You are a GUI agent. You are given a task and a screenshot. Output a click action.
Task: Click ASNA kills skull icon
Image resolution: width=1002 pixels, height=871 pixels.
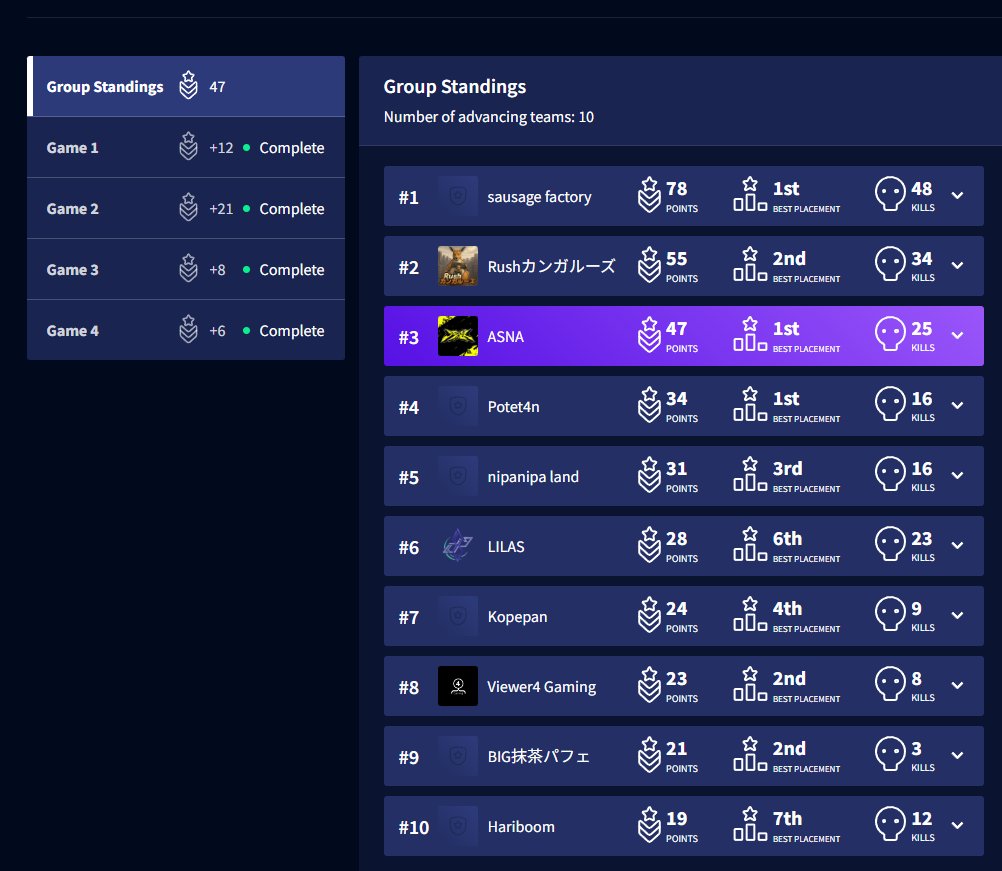[890, 334]
